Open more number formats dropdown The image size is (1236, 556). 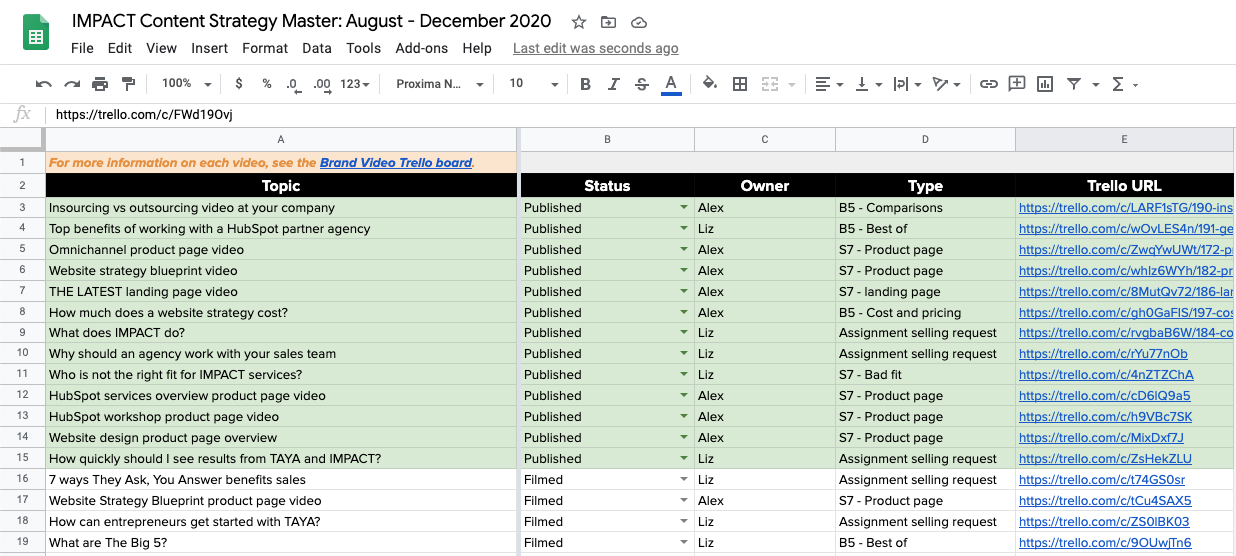[x=355, y=84]
